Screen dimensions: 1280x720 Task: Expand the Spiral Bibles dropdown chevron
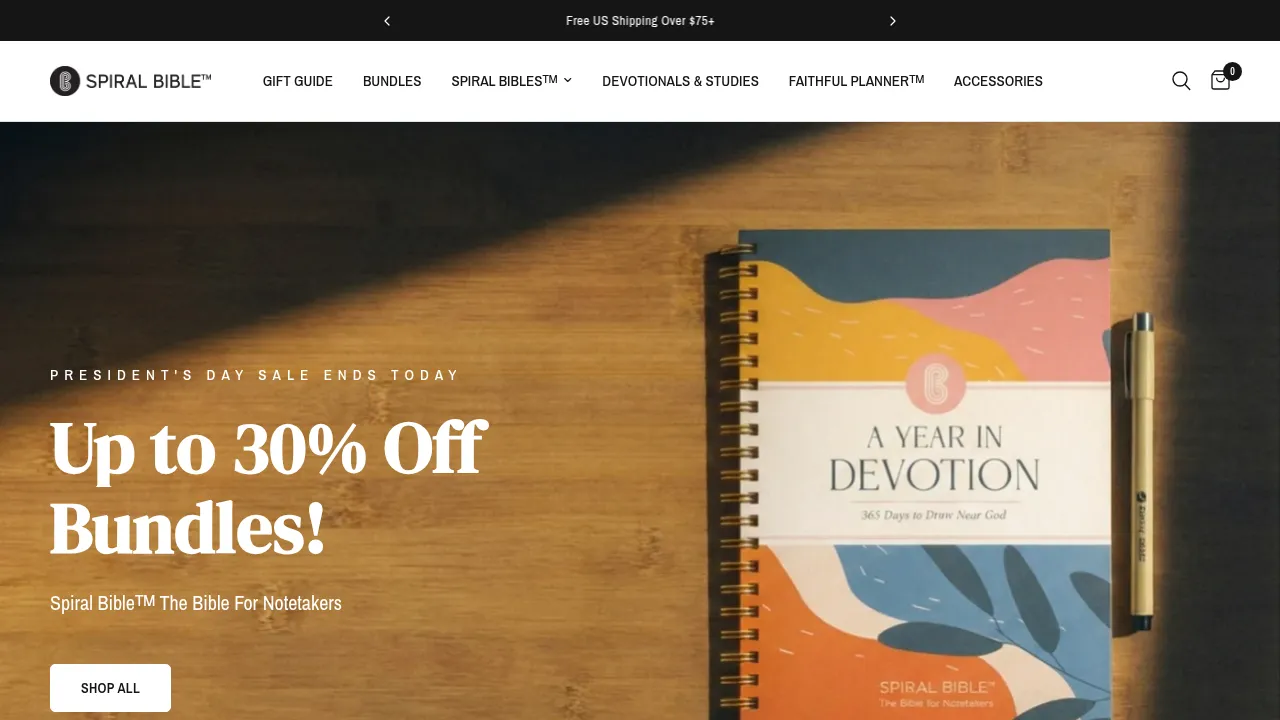pyautogui.click(x=568, y=81)
